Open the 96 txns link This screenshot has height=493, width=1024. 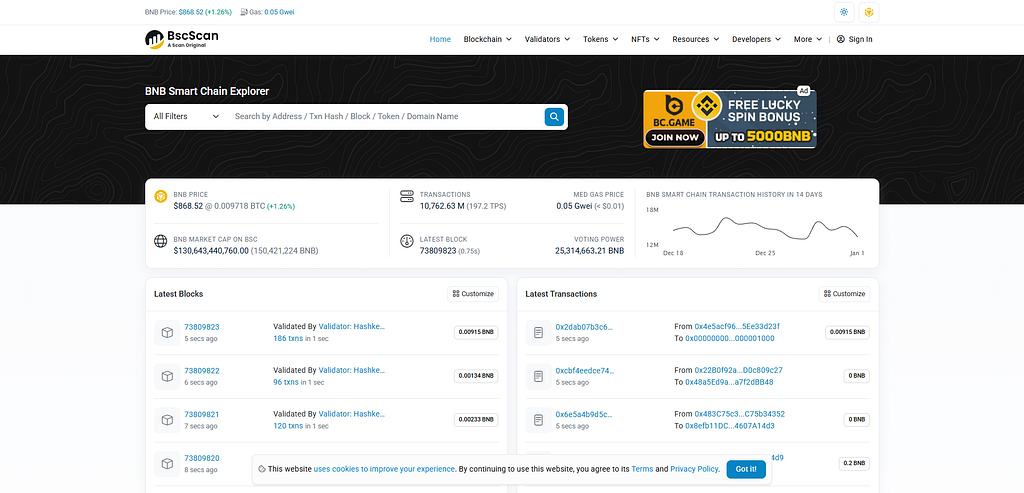coord(286,383)
